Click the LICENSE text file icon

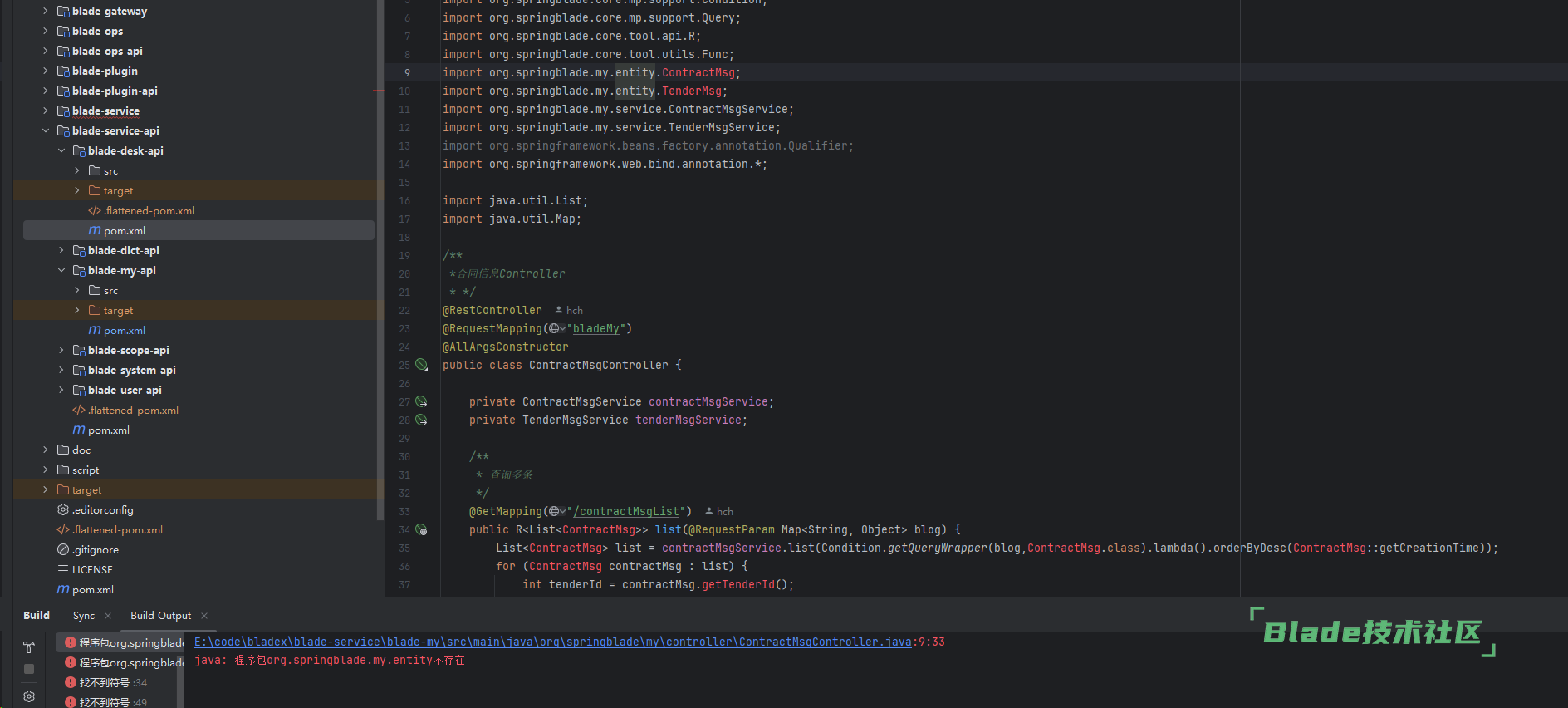coord(63,569)
